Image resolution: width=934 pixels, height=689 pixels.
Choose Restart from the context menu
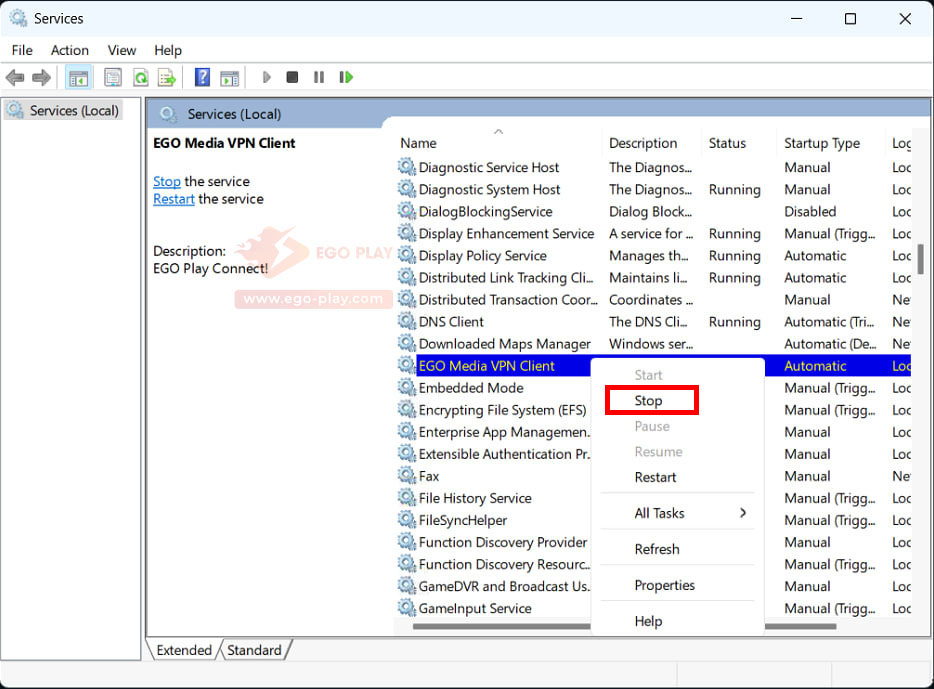click(655, 478)
